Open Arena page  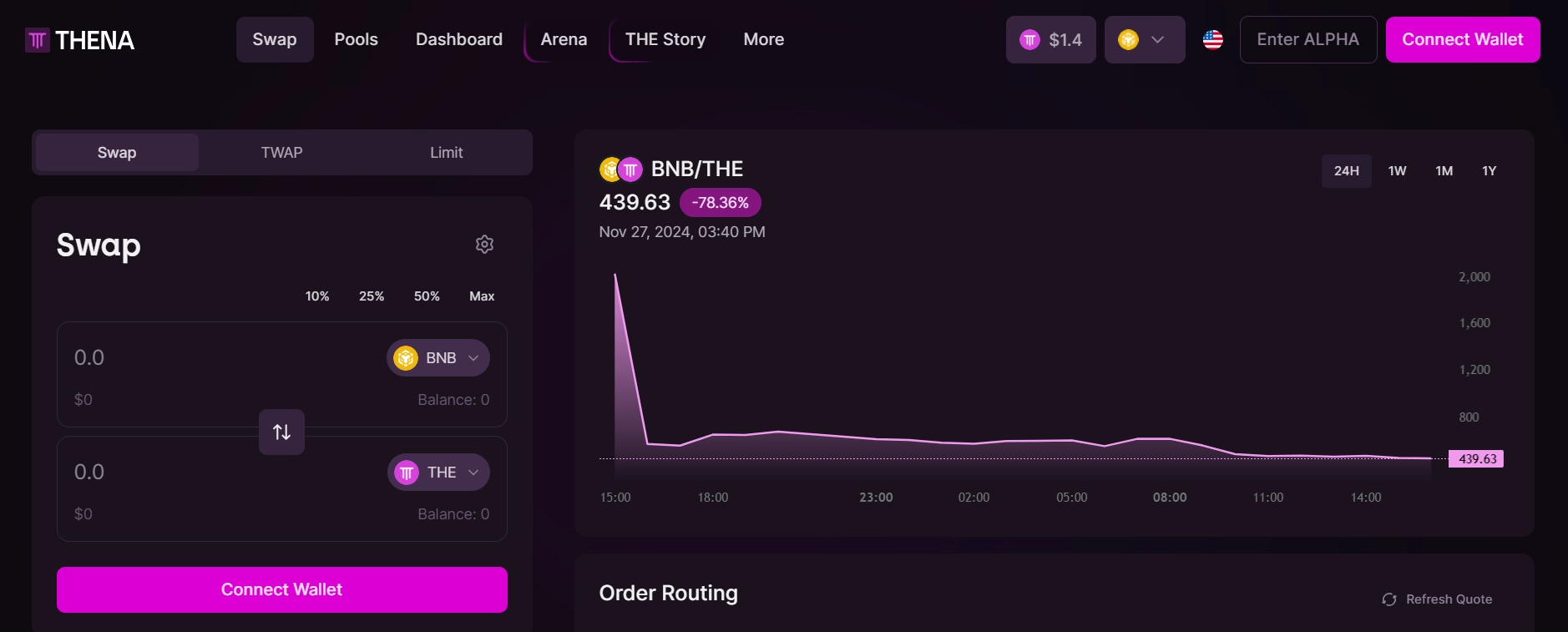tap(564, 39)
